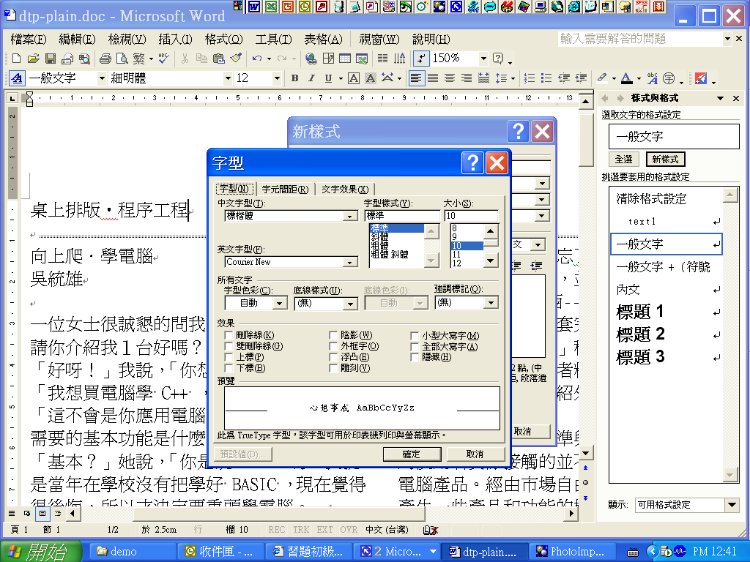Check the 陰影(W) shadow checkbox
This screenshot has height=562, width=750.
click(333, 335)
